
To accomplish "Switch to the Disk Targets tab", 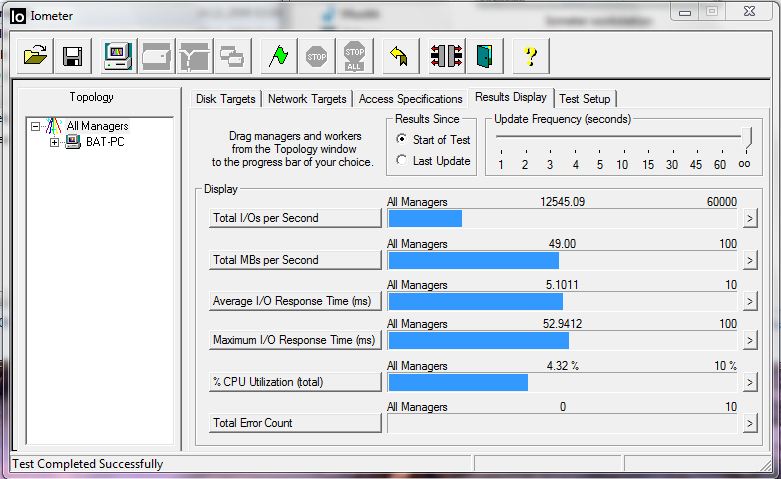I will (225, 99).
